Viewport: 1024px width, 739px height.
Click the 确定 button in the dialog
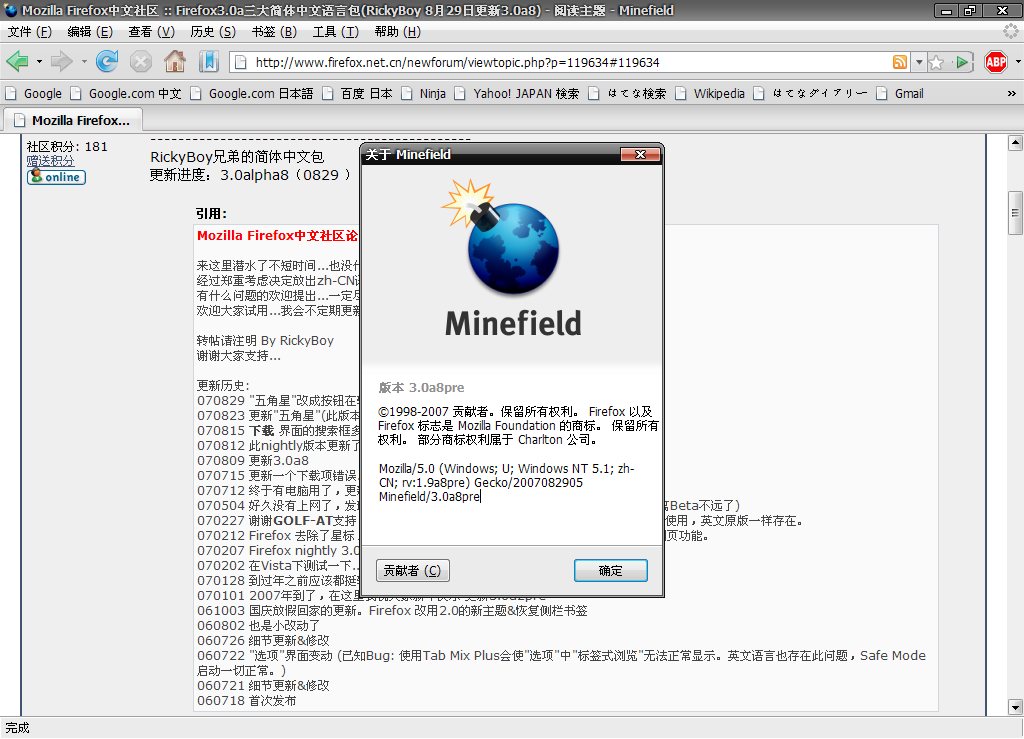click(611, 571)
